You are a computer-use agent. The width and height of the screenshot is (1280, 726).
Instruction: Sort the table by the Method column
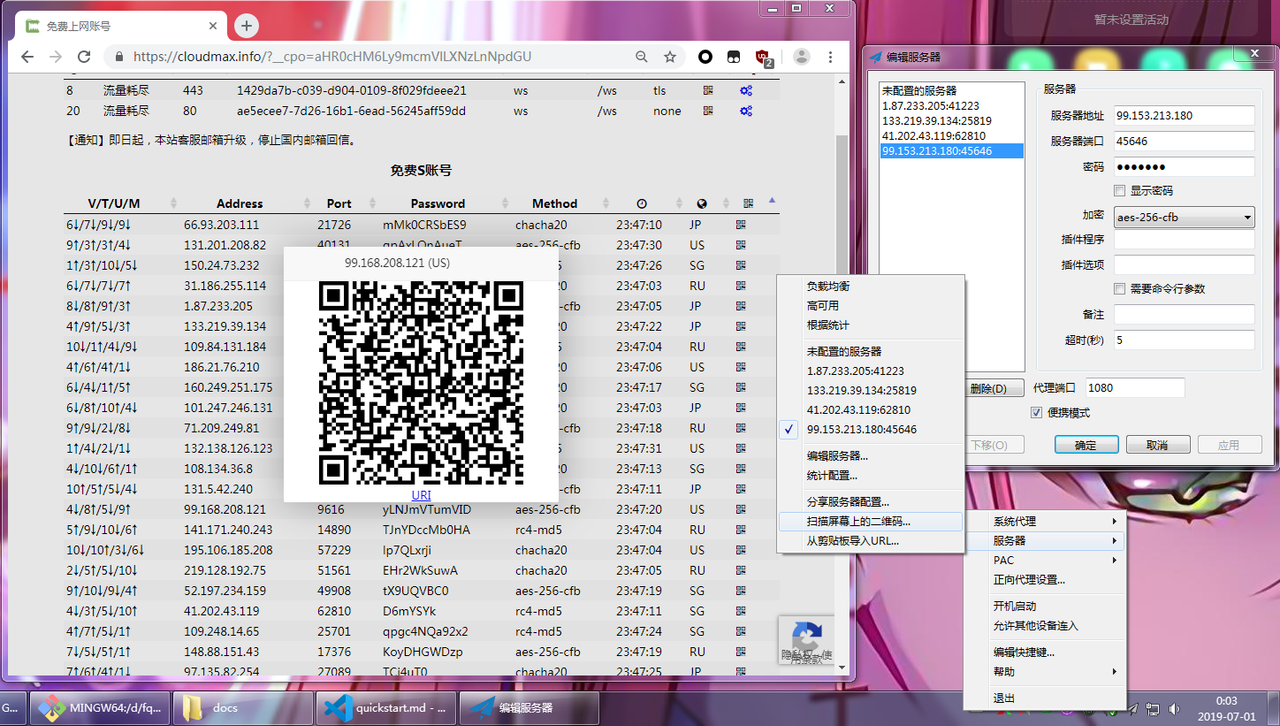(x=555, y=203)
